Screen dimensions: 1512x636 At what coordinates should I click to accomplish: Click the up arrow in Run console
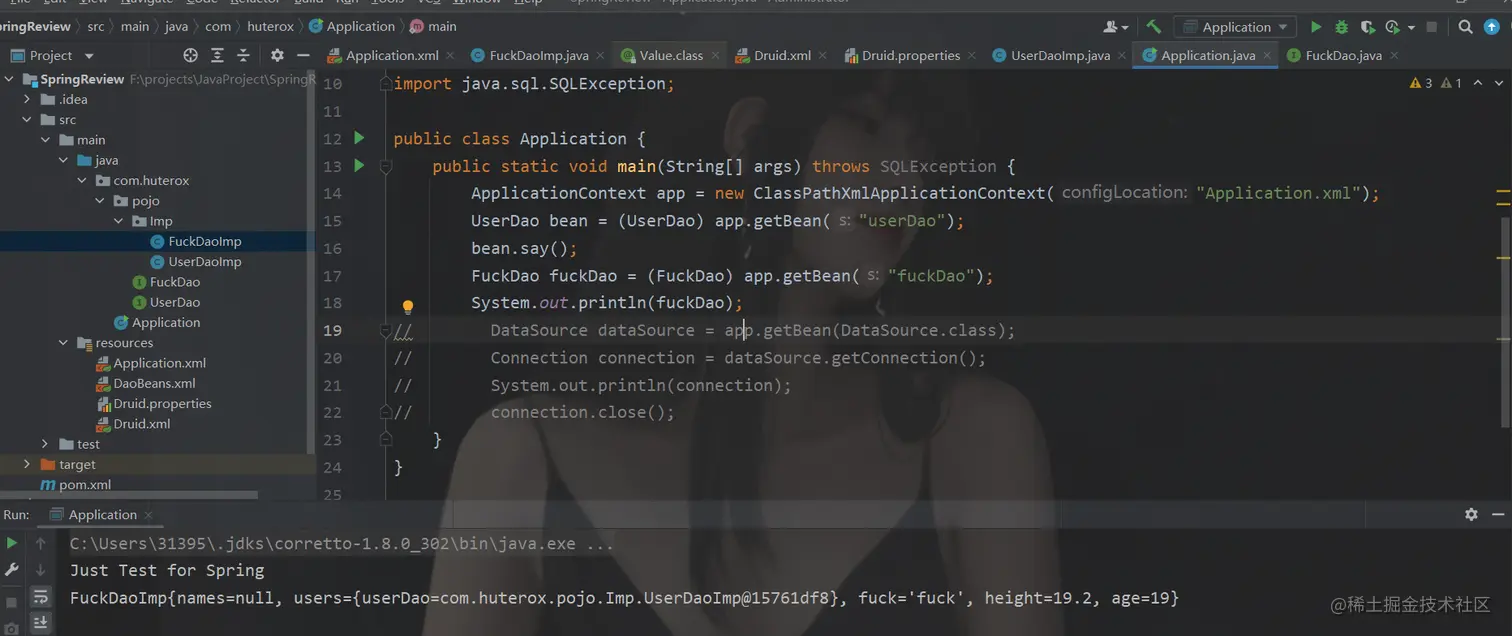coord(41,543)
